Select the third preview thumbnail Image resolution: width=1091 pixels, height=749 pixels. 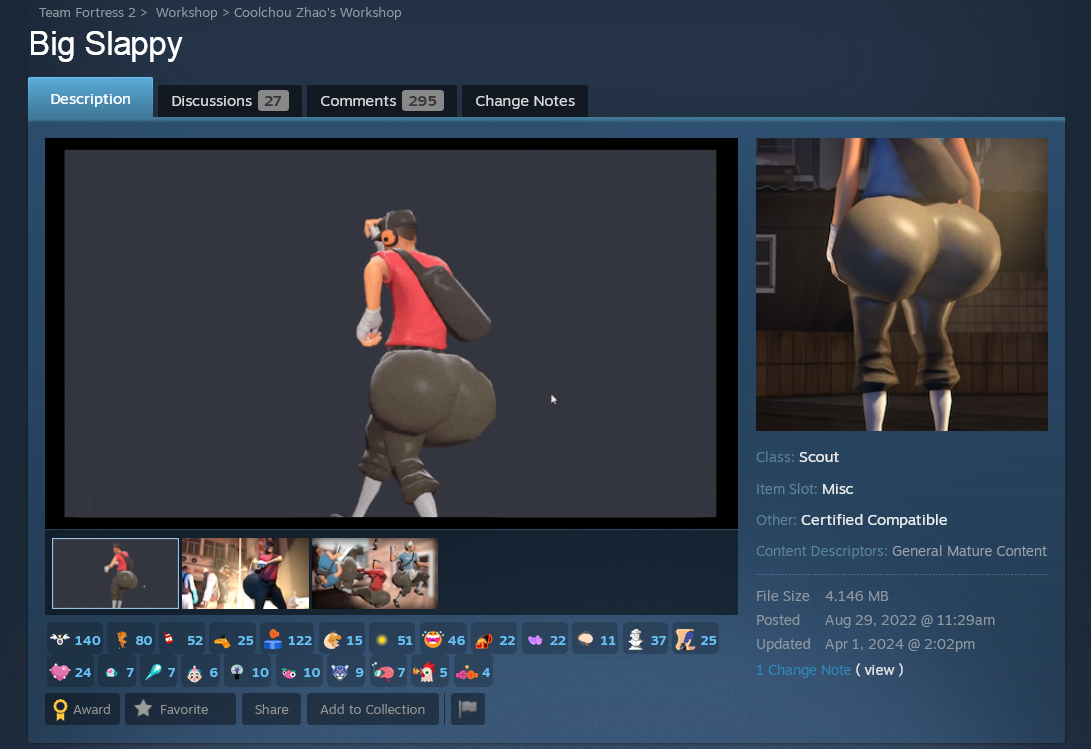click(x=374, y=573)
